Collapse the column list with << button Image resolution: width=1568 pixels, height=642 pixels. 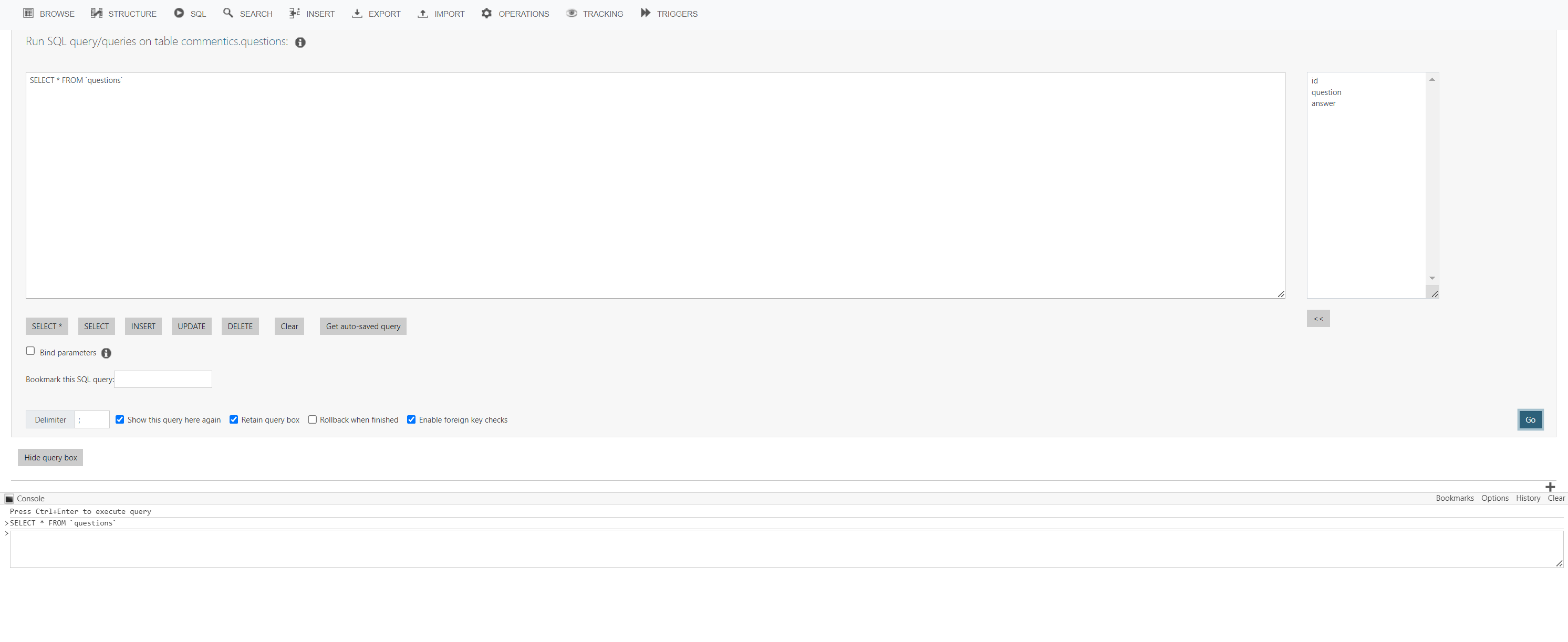coord(1318,318)
